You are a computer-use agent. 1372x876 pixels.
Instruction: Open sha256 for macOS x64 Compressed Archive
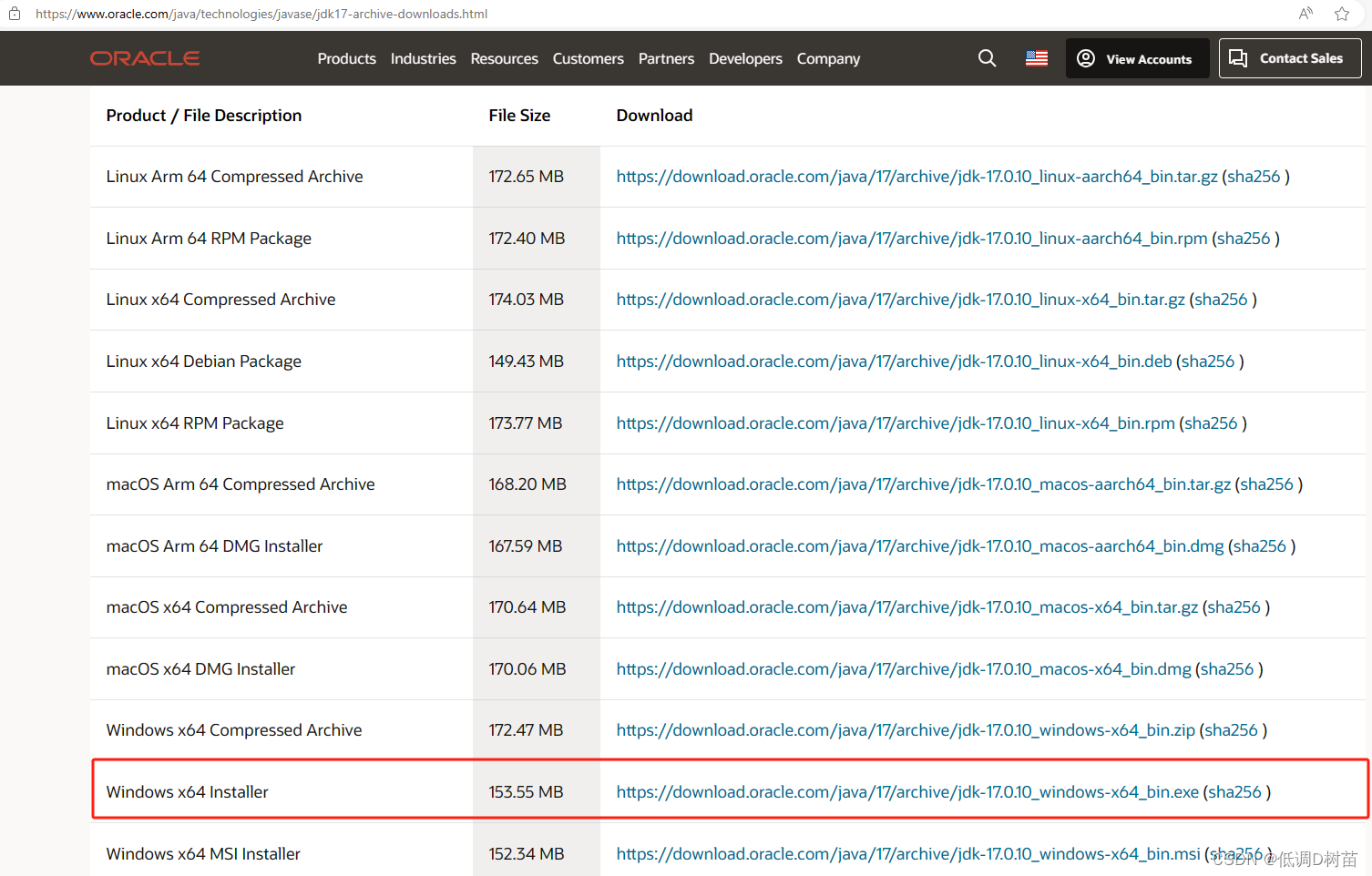point(1234,607)
